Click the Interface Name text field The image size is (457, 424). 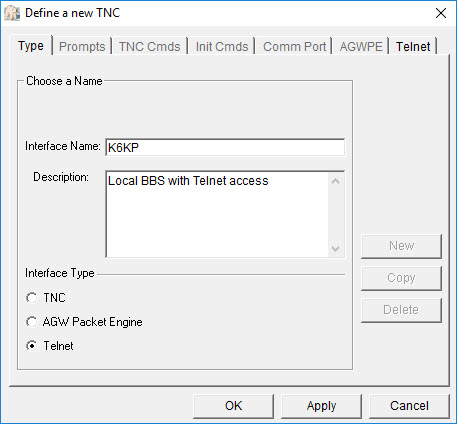pyautogui.click(x=225, y=147)
